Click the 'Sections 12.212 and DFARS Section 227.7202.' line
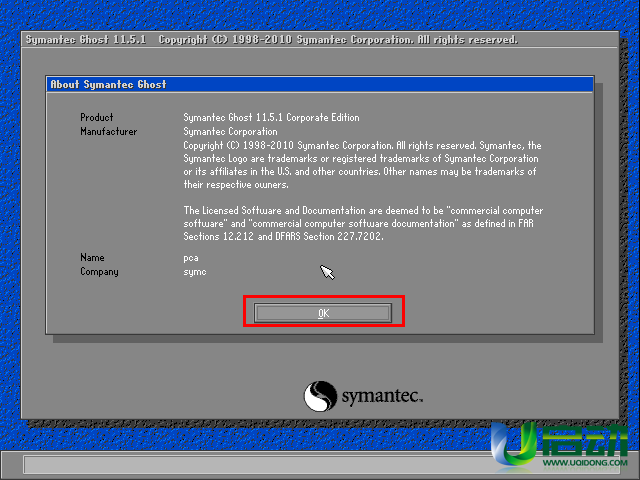This screenshot has height=480, width=640. tap(283, 236)
